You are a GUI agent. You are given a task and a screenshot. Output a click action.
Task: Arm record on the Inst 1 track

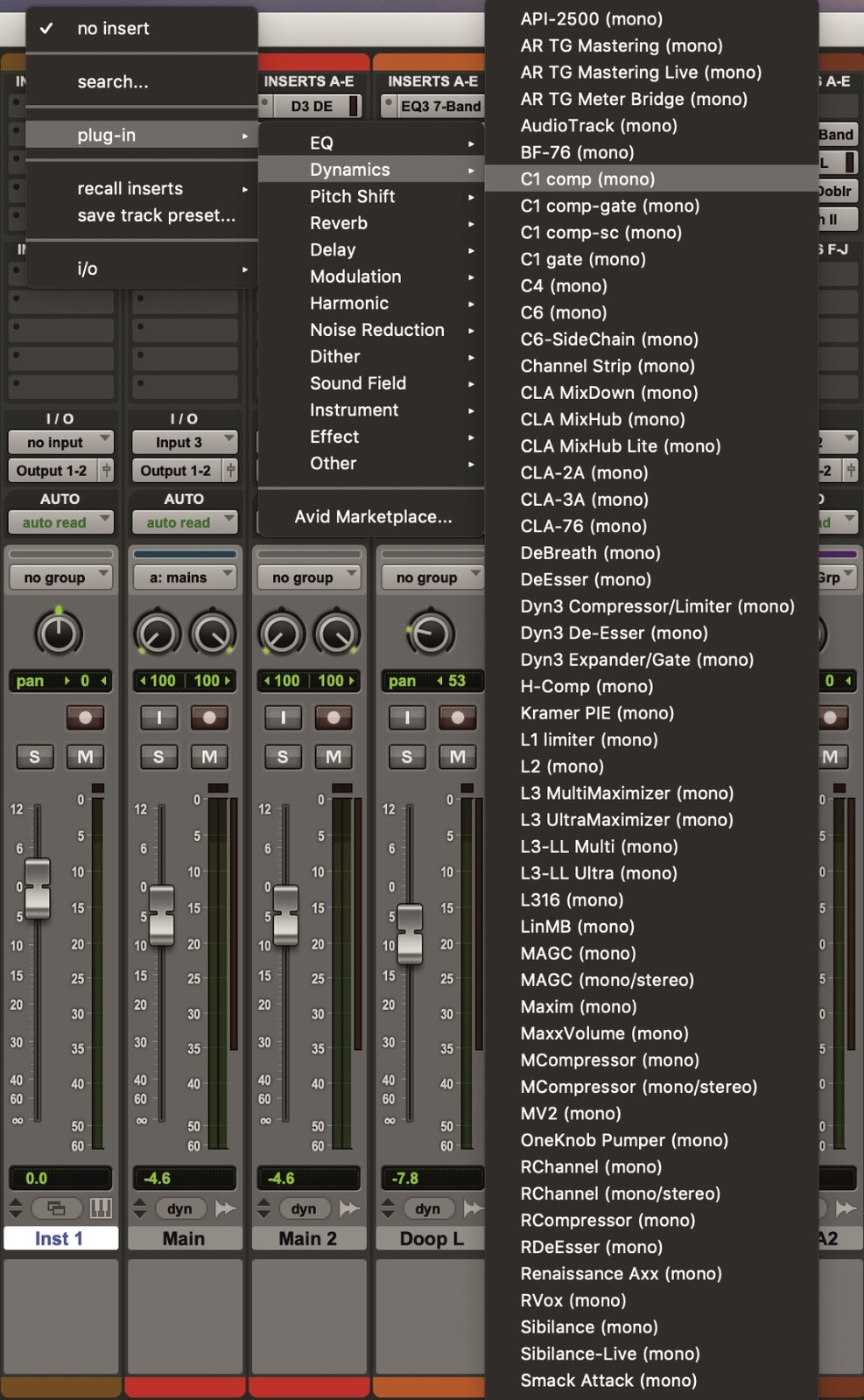[85, 717]
